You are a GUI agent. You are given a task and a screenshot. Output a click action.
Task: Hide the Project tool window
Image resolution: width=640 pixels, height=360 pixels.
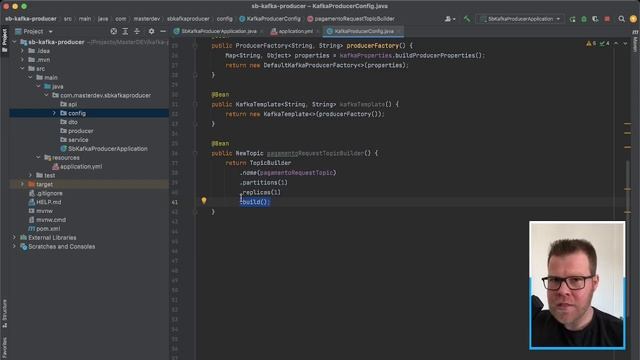click(163, 31)
